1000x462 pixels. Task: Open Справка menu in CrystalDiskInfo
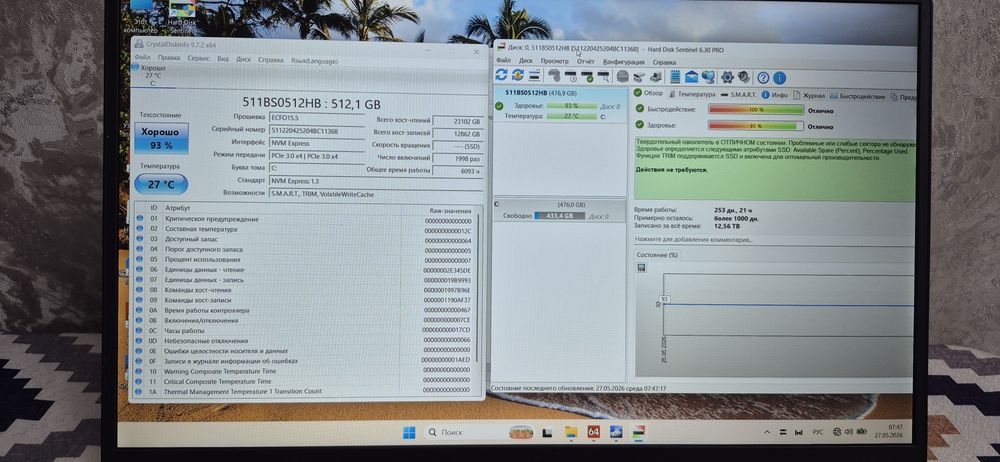(271, 60)
